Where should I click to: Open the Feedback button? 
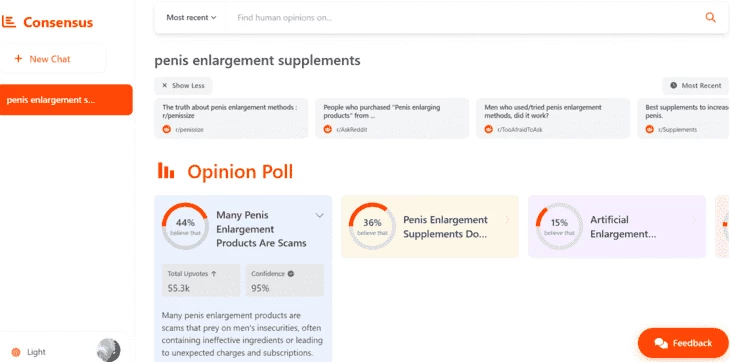683,343
